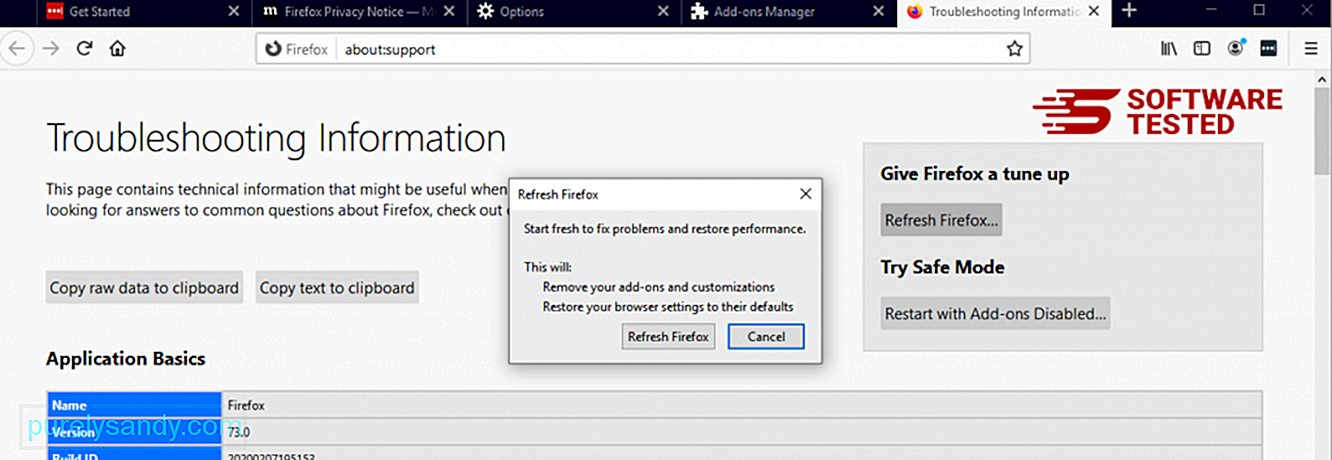Click the dark extension icon in toolbar
Screen dimensions: 1332x460
pos(1269,48)
